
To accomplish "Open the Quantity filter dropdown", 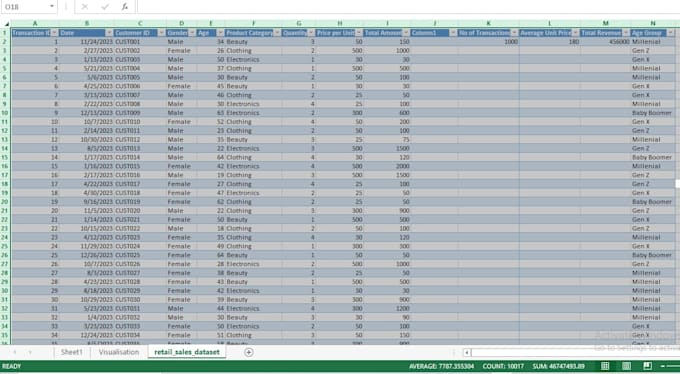I will [x=311, y=33].
